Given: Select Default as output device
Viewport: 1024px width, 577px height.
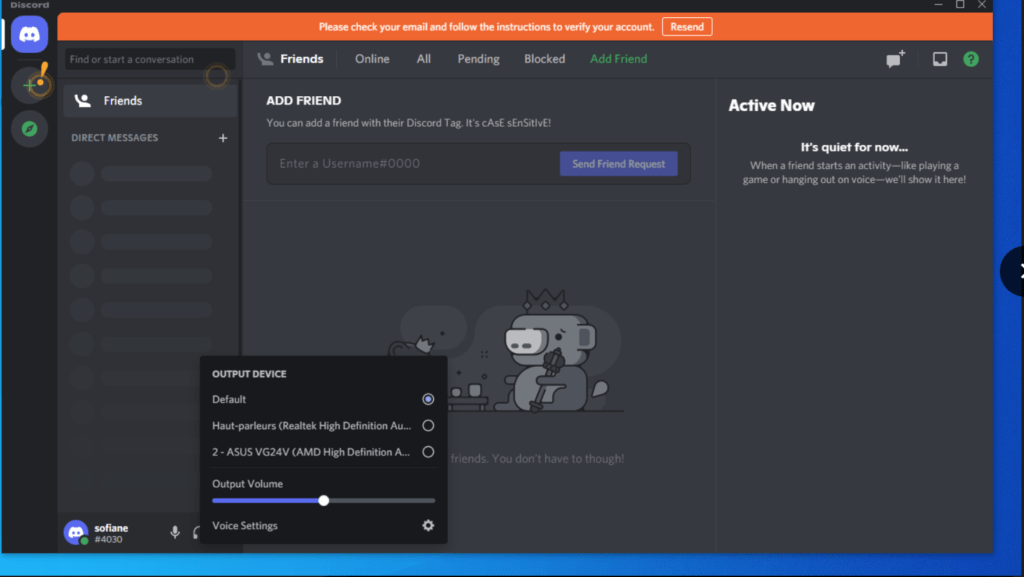Looking at the screenshot, I should [x=428, y=399].
